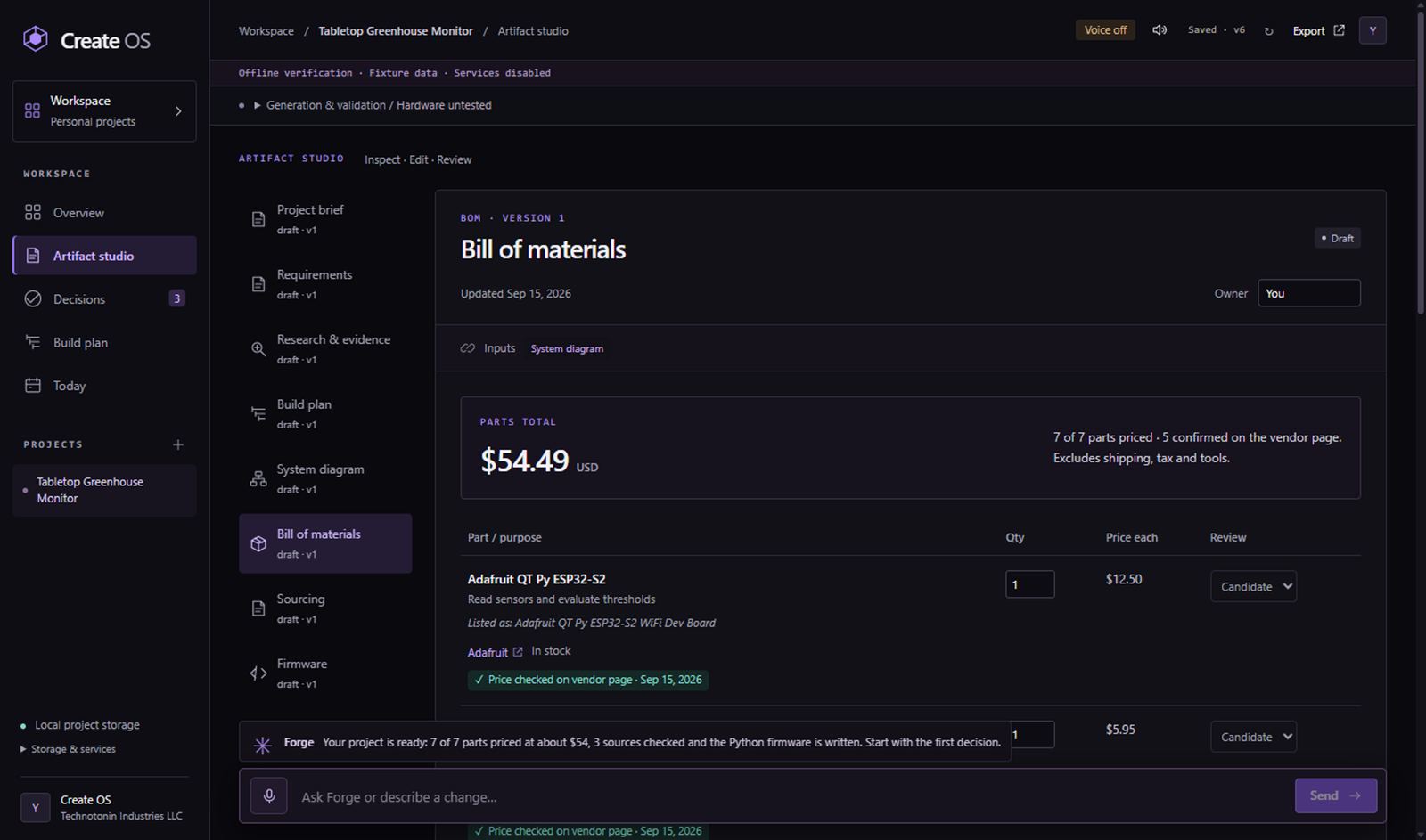Open Firmware artifact via its code icon
The width and height of the screenshot is (1426, 840).
258,673
